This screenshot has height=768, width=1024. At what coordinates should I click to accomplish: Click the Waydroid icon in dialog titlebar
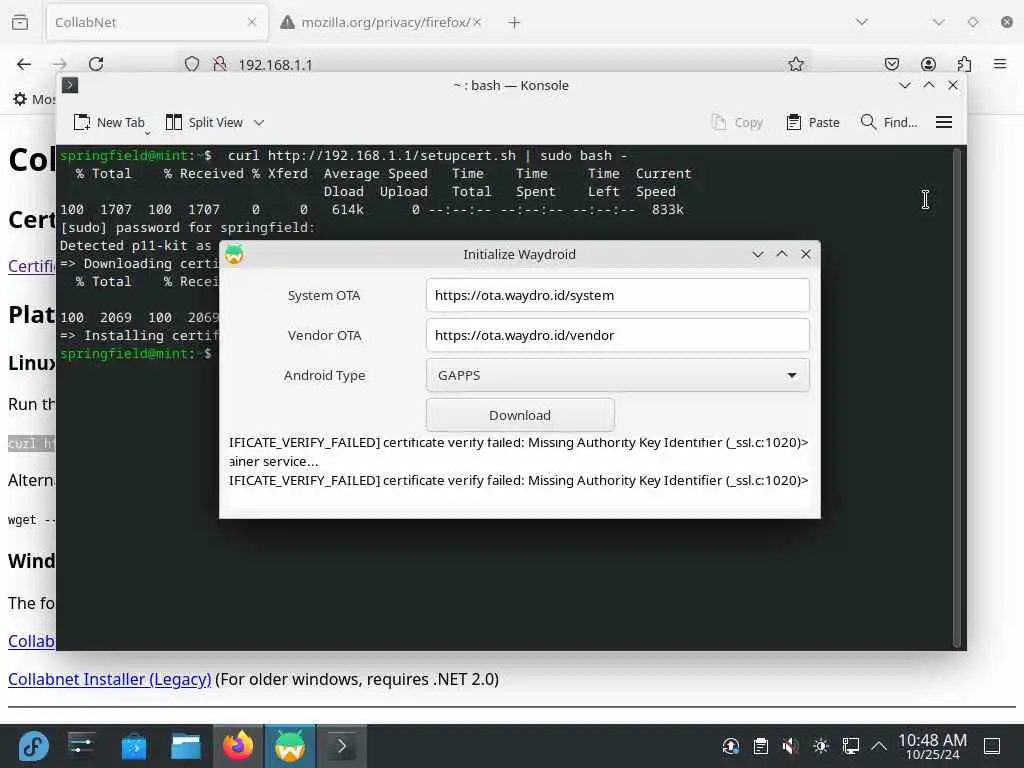click(x=234, y=254)
